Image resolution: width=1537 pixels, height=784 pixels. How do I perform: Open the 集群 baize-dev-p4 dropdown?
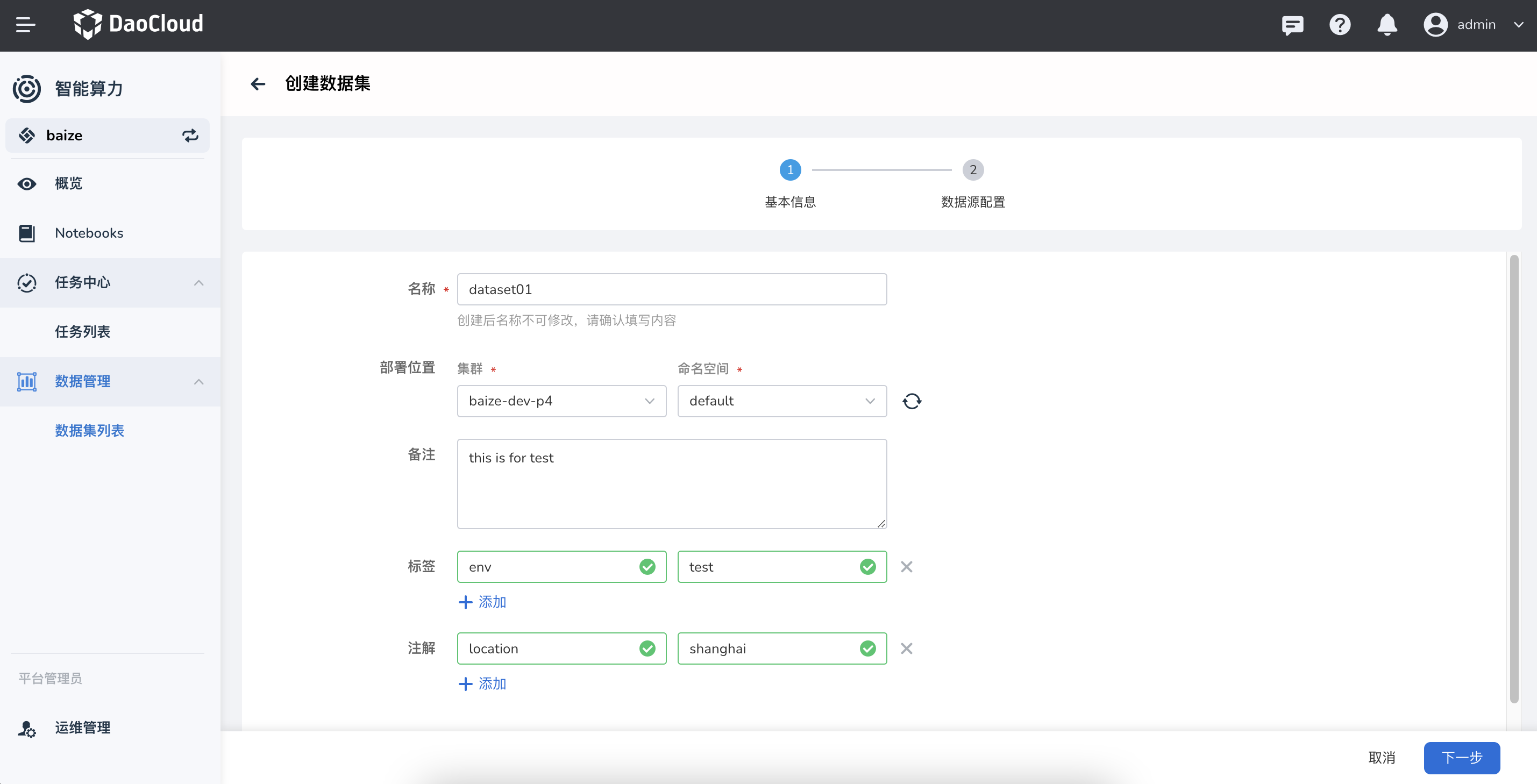561,401
